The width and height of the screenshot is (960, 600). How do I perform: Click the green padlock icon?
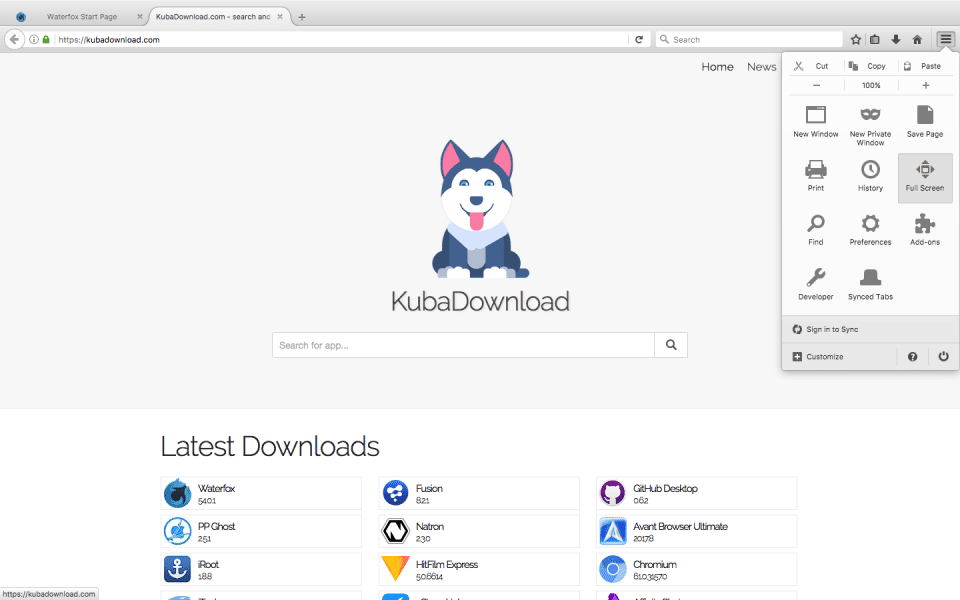point(46,39)
